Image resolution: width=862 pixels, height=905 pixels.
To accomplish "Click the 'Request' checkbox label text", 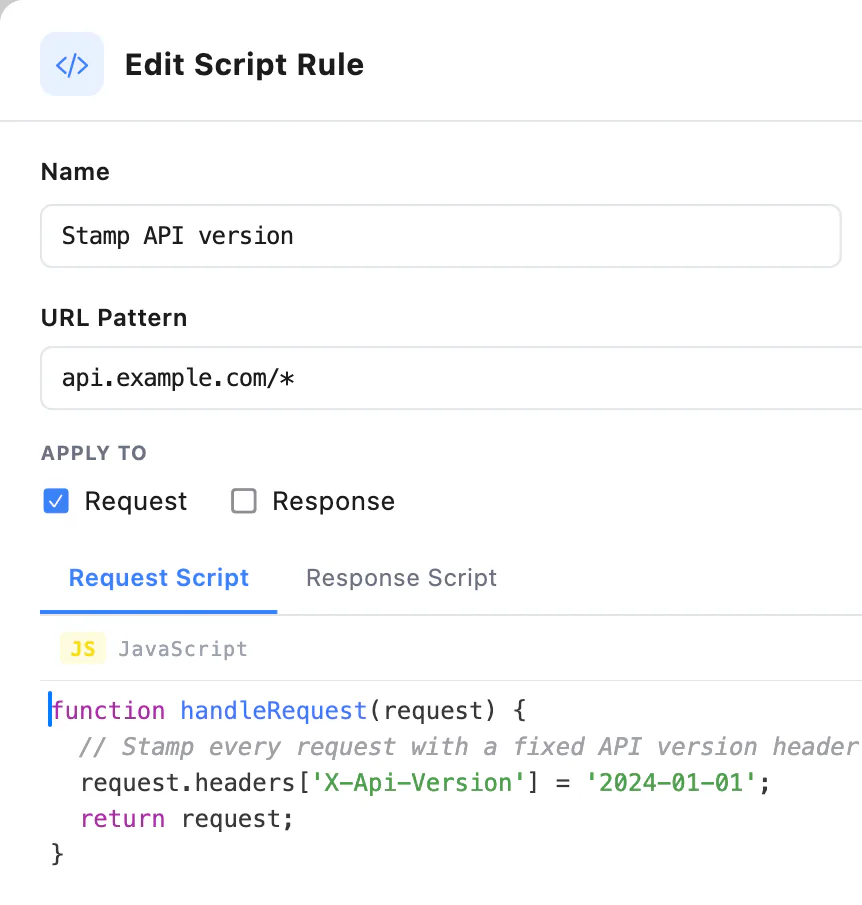I will tap(136, 501).
